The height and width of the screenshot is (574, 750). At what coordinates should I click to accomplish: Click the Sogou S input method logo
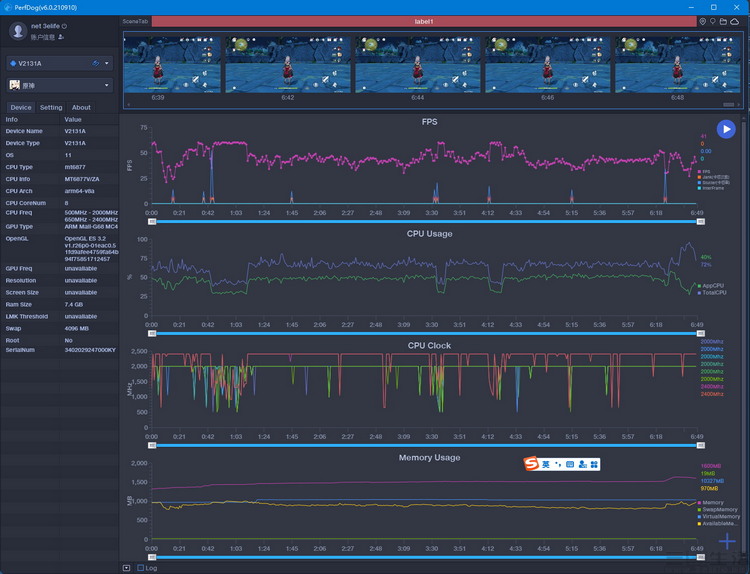point(531,464)
